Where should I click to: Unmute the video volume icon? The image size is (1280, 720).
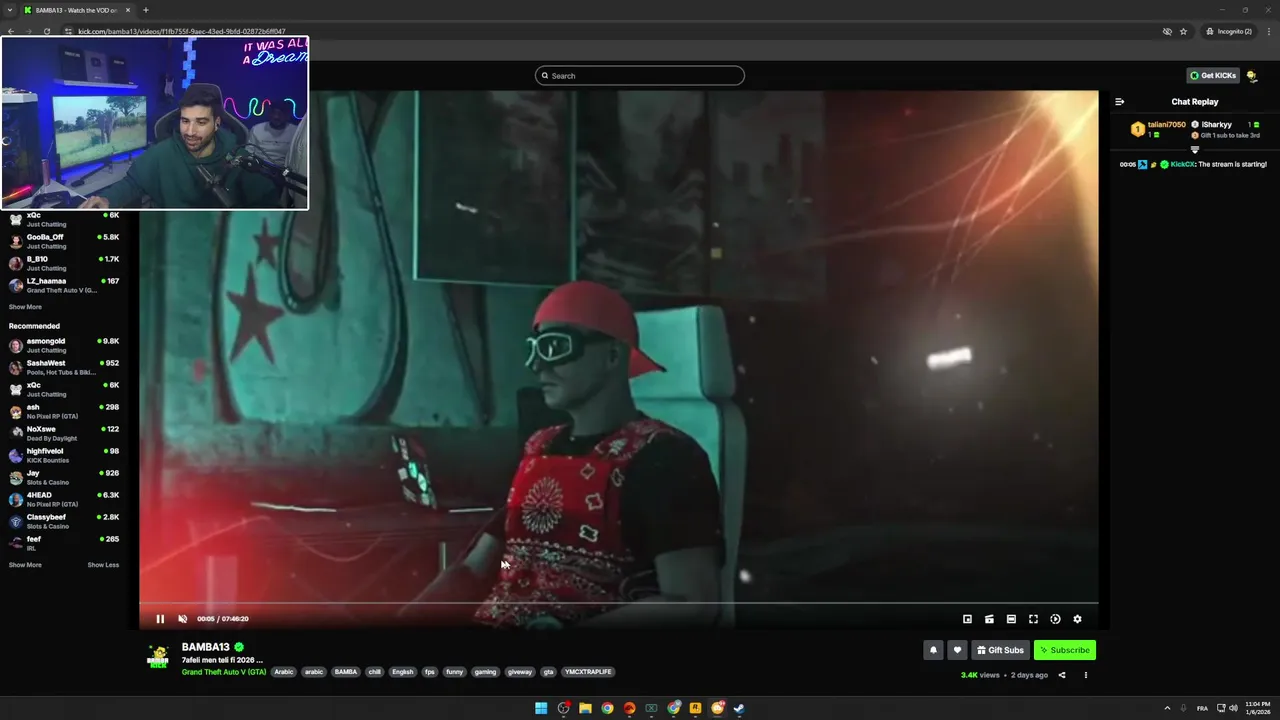pyautogui.click(x=182, y=619)
